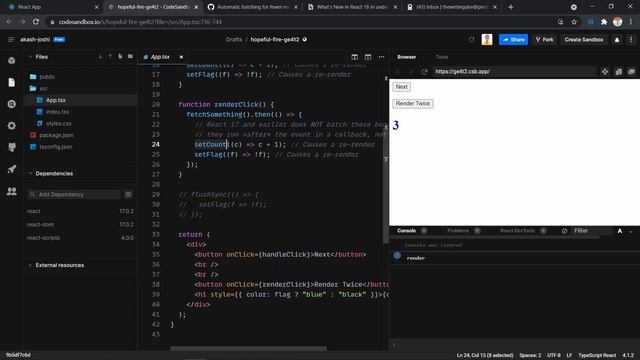The height and width of the screenshot is (360, 640).
Task: Click the dependency list icon next to Add Dependency
Action: [x=128, y=194]
